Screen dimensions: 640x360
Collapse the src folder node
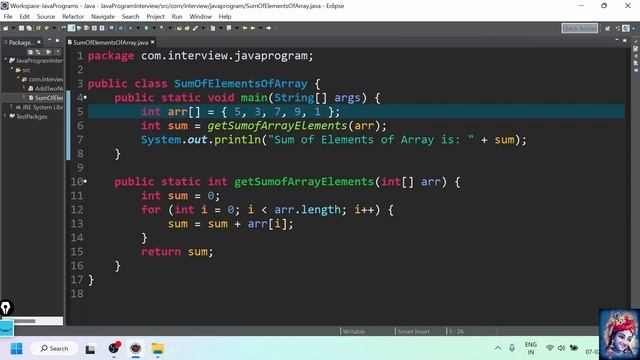click(12, 69)
